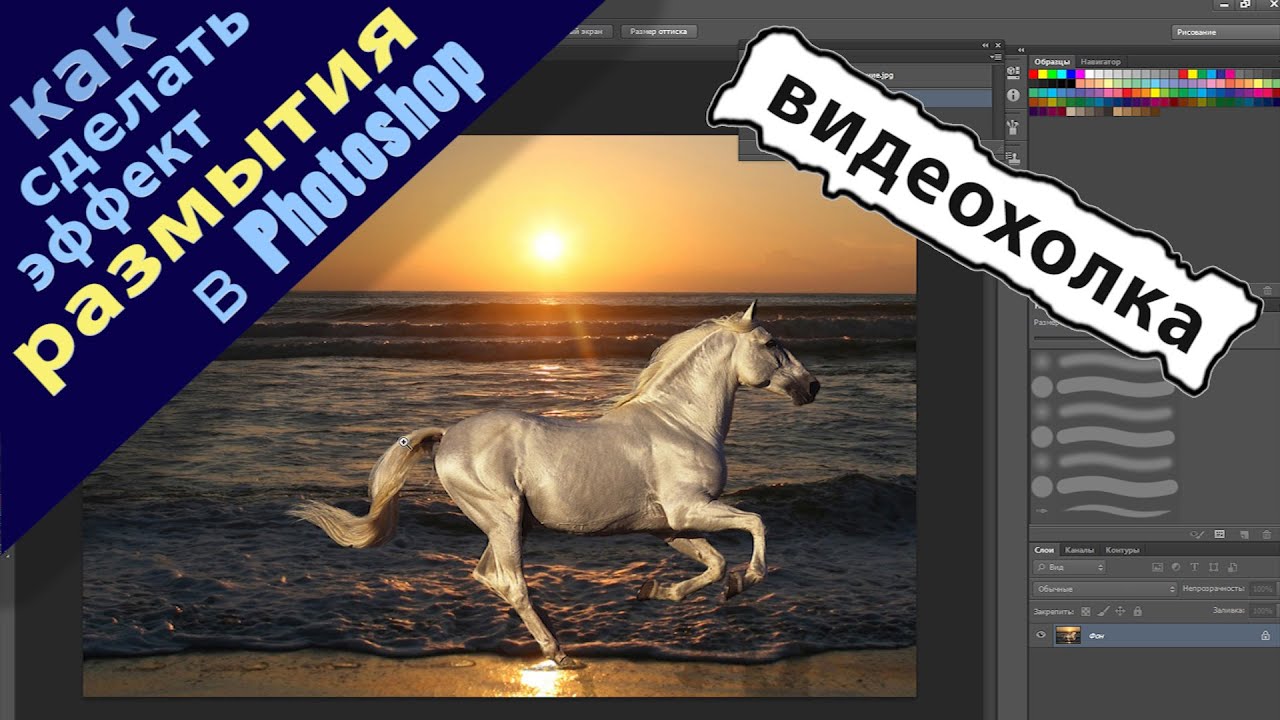1280x720 pixels.
Task: Click the "Непрозрачность" opacity value field
Action: [x=1262, y=589]
